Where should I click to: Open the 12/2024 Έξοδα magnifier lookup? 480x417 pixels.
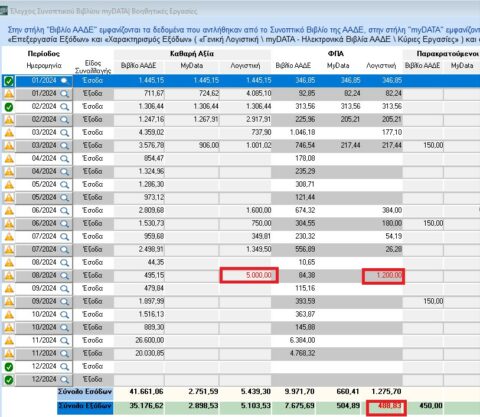coord(65,380)
